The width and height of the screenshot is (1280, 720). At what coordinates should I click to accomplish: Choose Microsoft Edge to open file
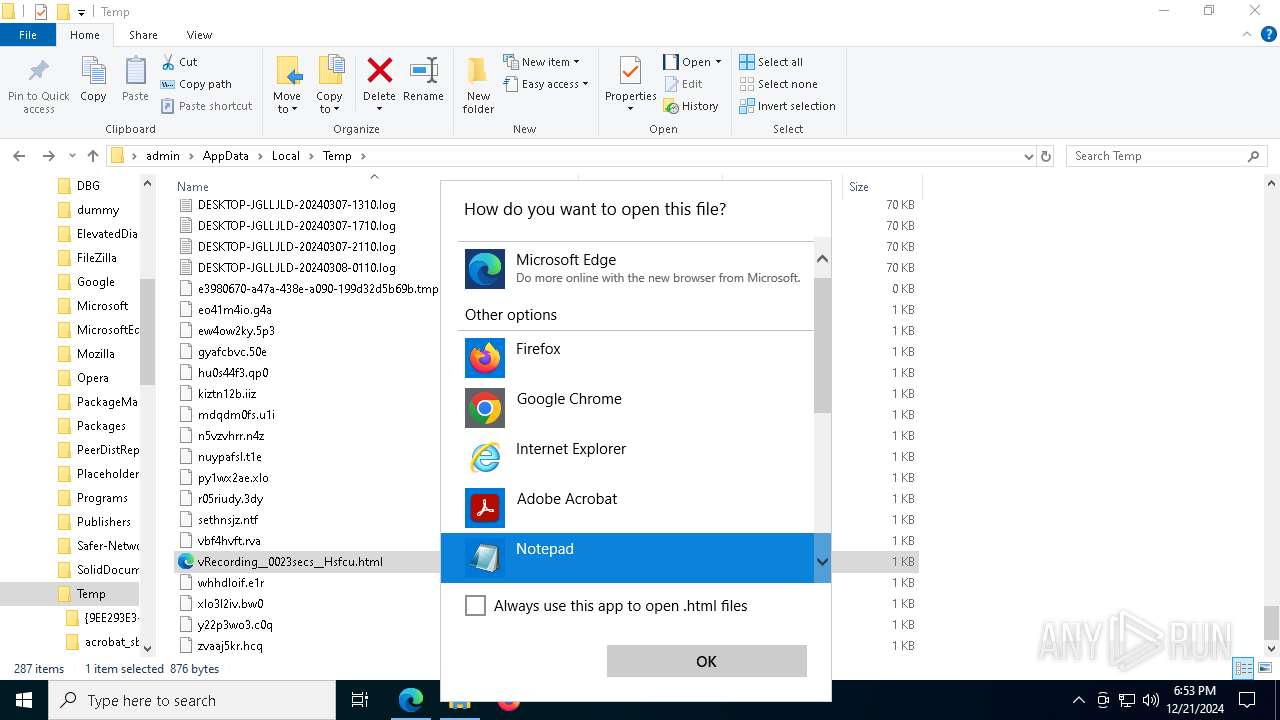coord(628,268)
